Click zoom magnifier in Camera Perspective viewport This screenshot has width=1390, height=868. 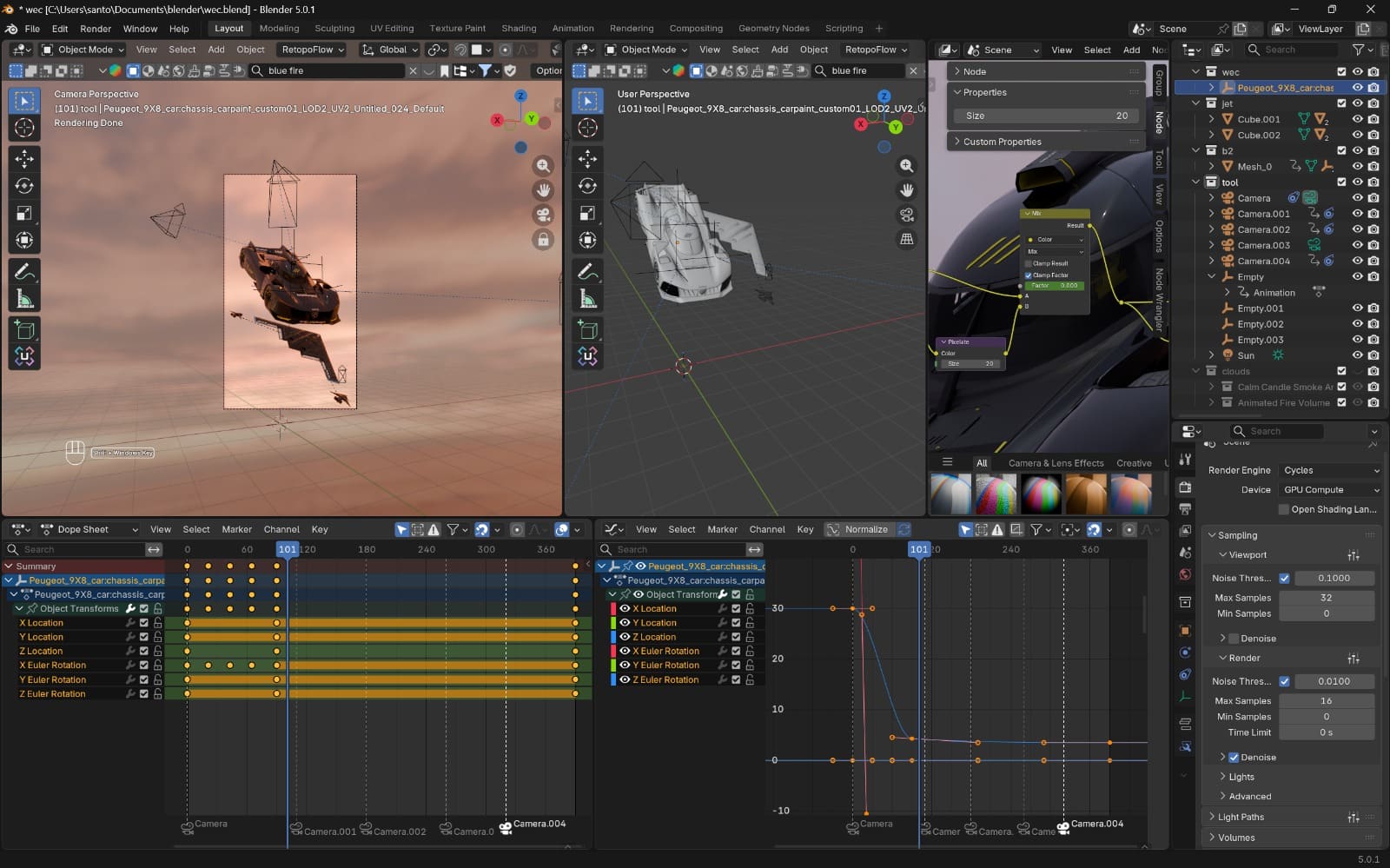coord(543,165)
